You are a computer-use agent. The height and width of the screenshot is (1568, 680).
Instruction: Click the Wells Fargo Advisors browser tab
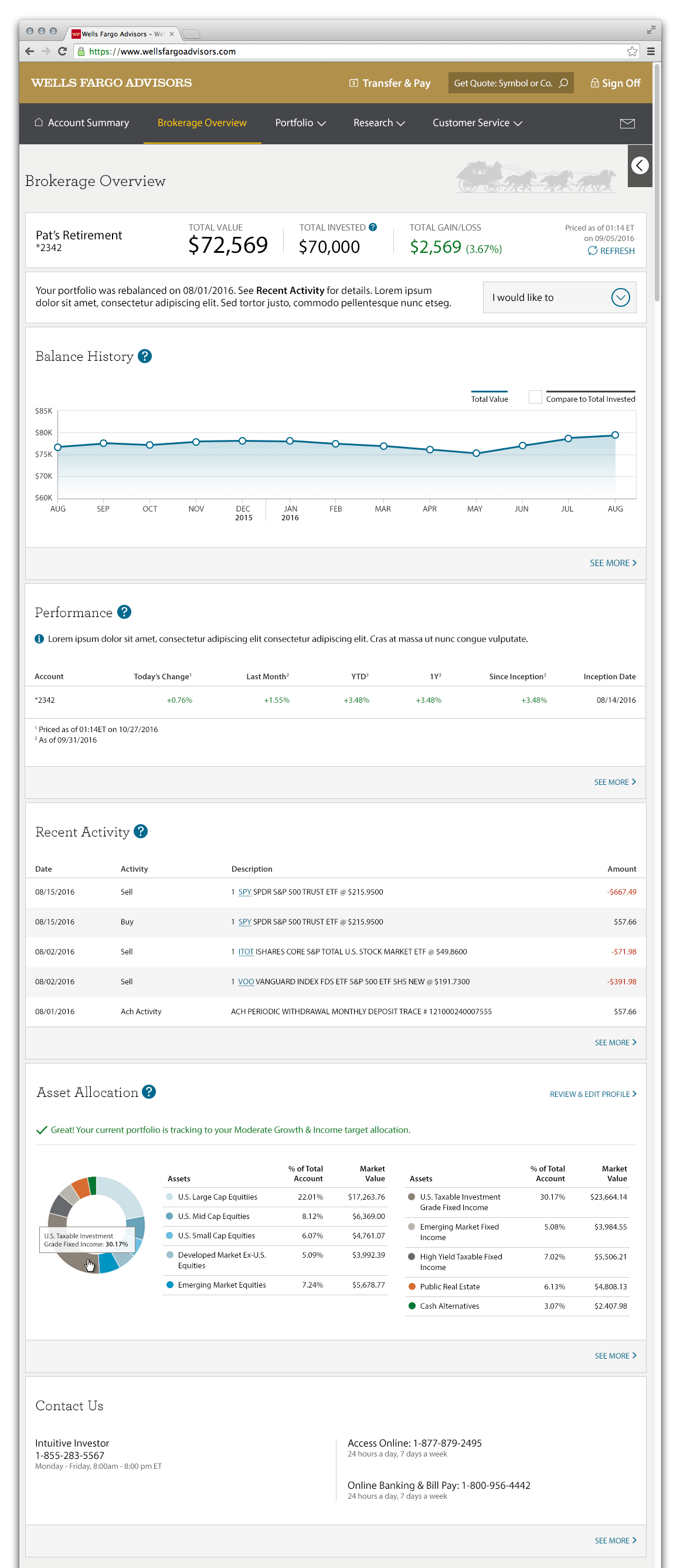pyautogui.click(x=122, y=34)
